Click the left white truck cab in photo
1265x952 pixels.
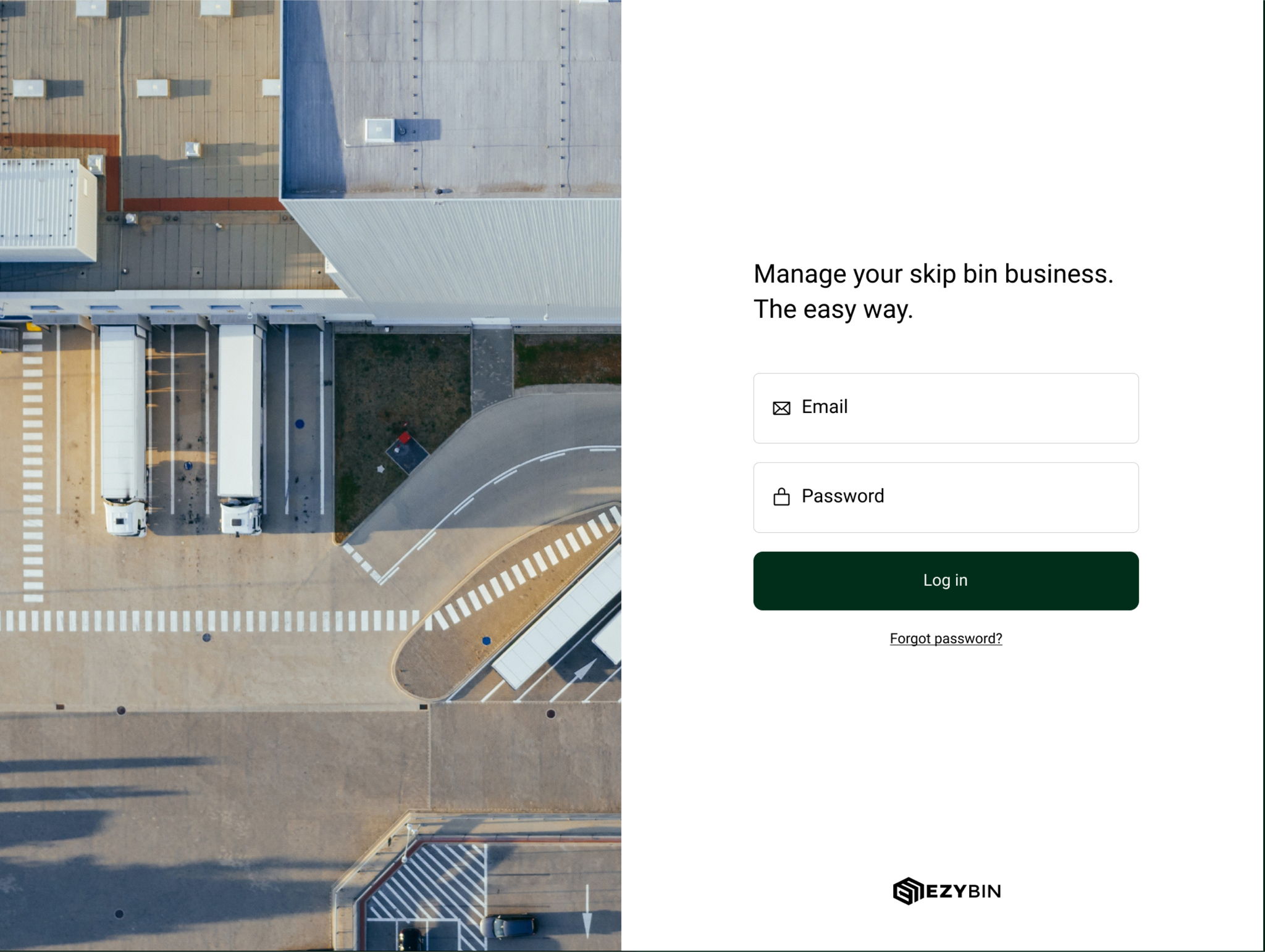click(x=124, y=517)
